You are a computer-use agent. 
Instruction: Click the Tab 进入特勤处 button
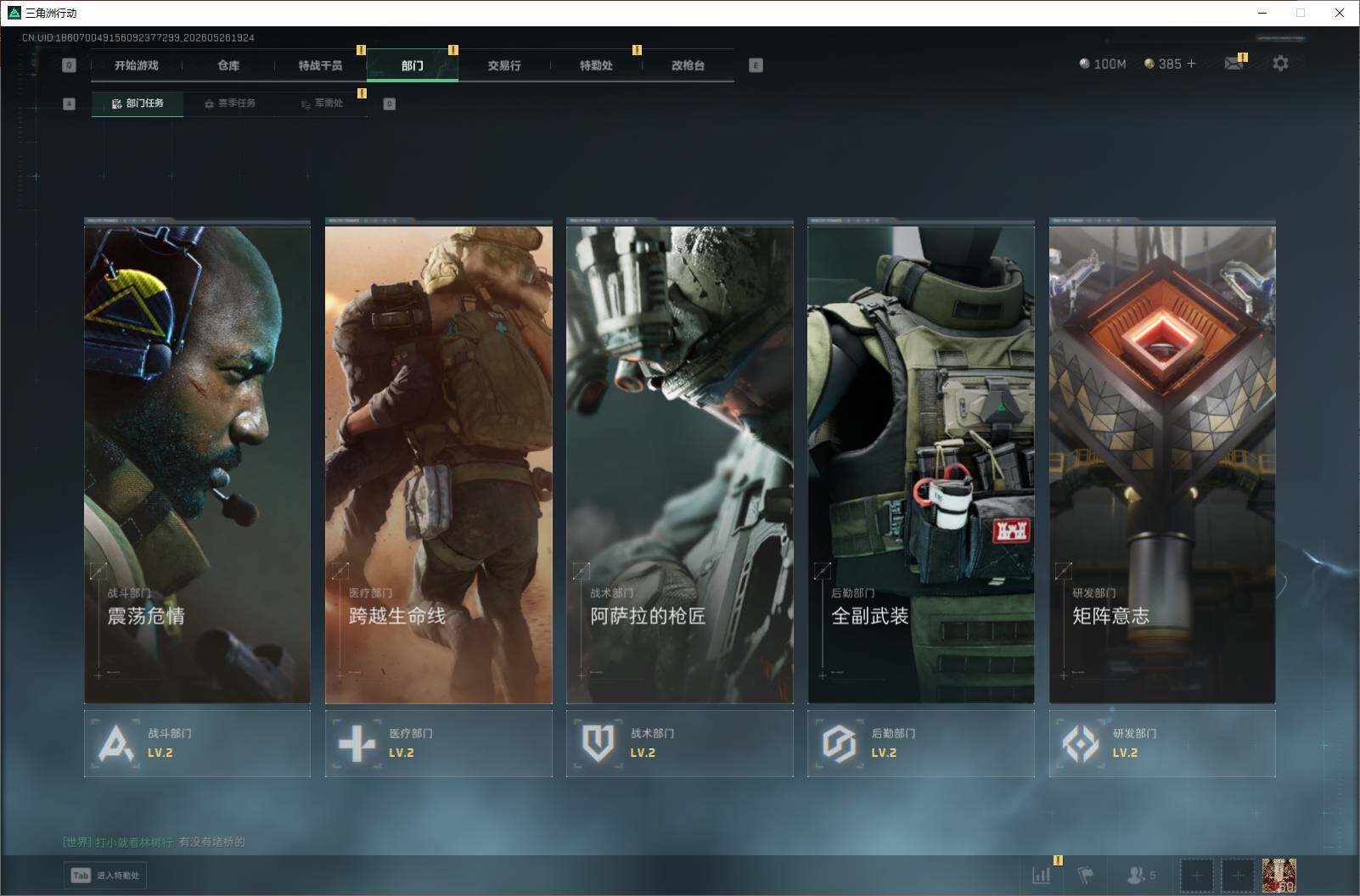(x=105, y=875)
